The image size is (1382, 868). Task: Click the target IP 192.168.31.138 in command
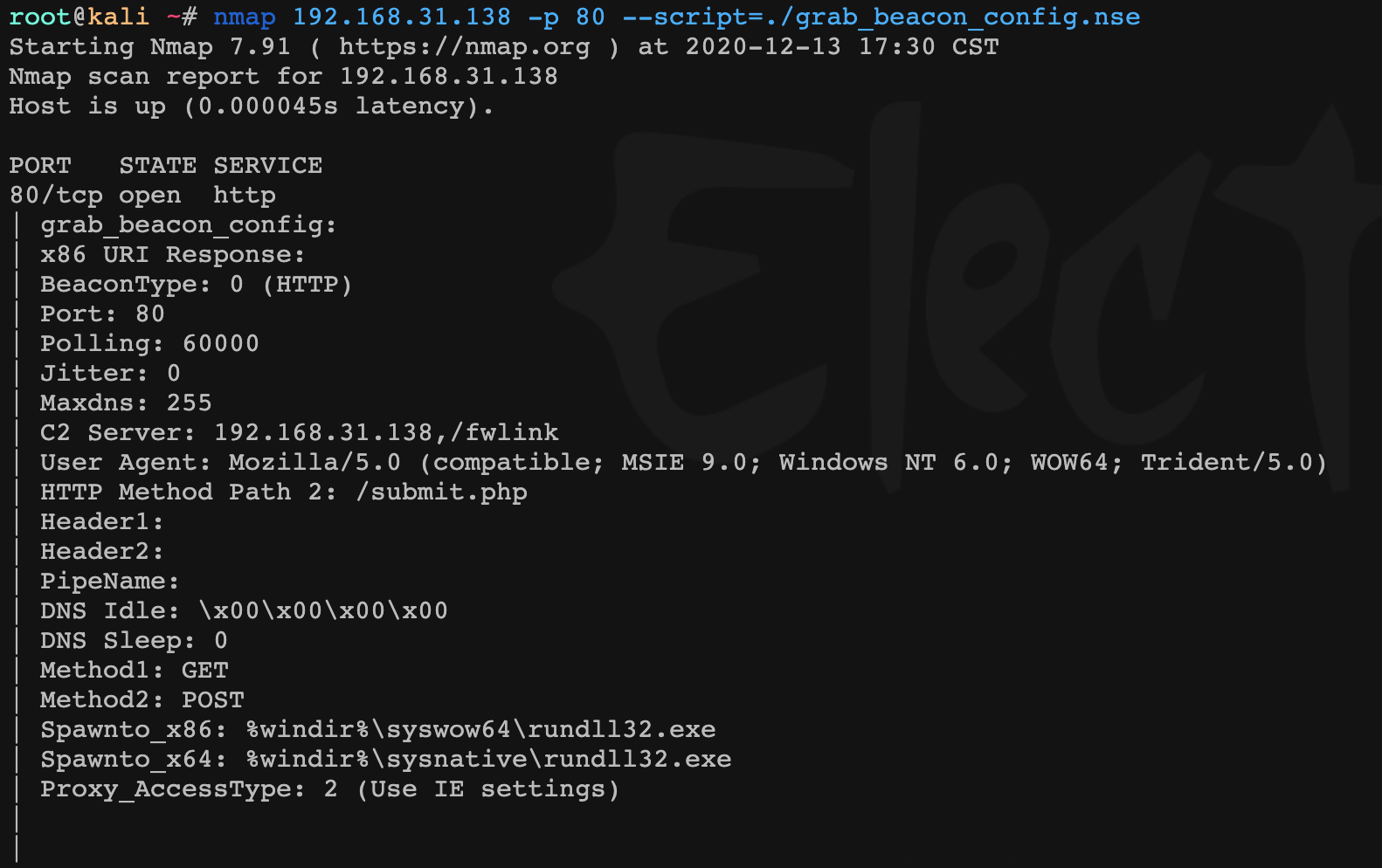401,17
